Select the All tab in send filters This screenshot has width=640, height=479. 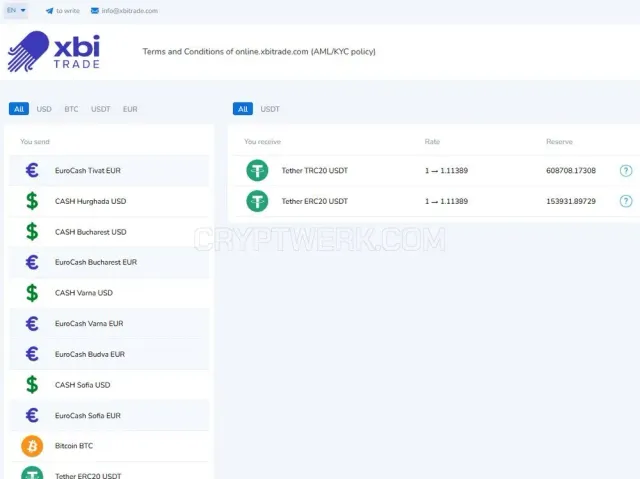pyautogui.click(x=19, y=109)
